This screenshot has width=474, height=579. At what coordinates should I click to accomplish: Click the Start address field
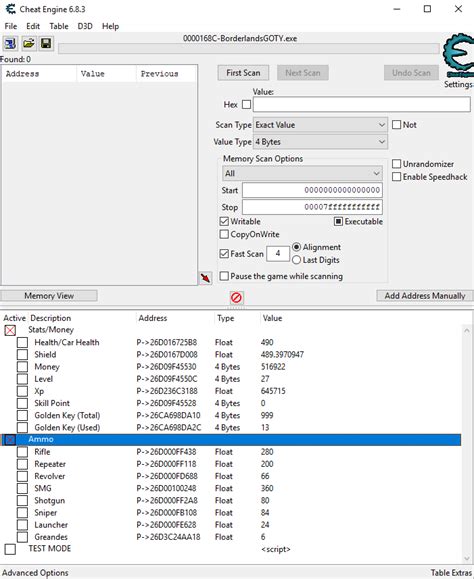312,190
